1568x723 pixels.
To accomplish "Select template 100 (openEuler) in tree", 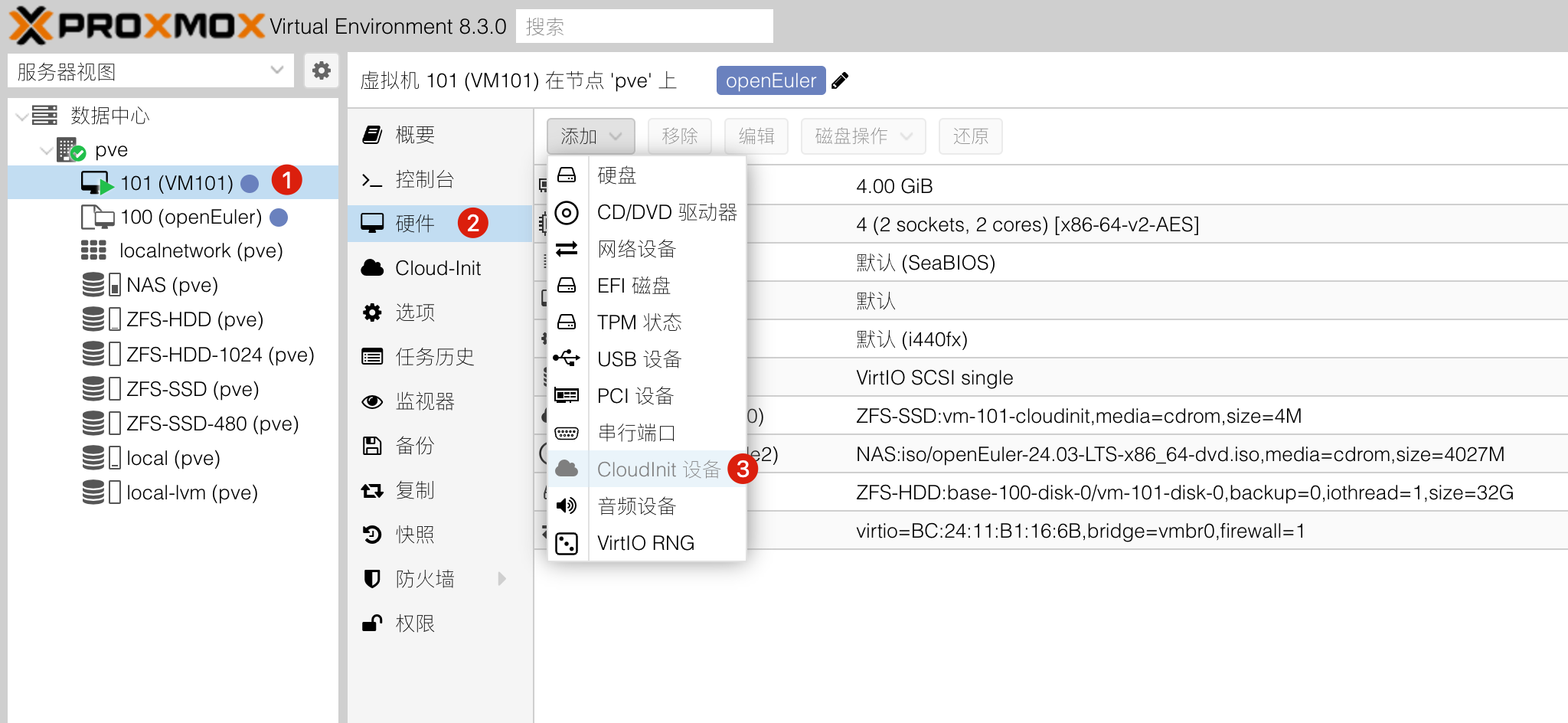I will (173, 217).
